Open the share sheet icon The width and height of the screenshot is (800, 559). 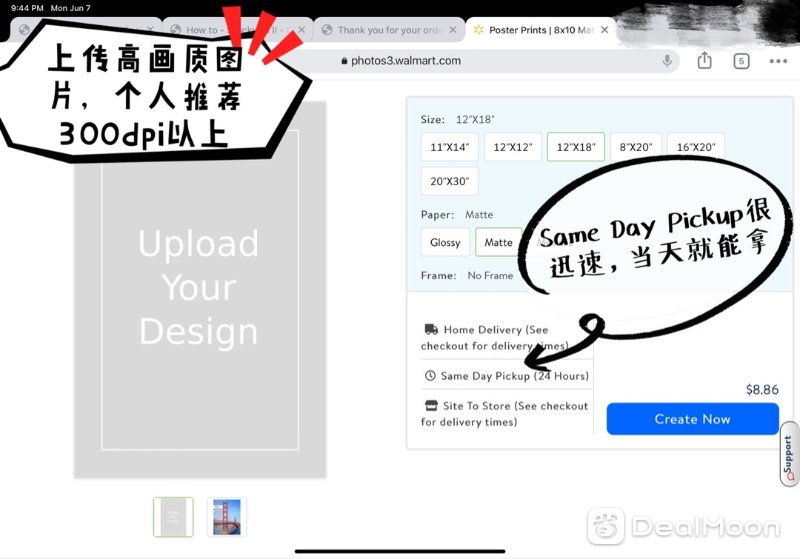705,61
